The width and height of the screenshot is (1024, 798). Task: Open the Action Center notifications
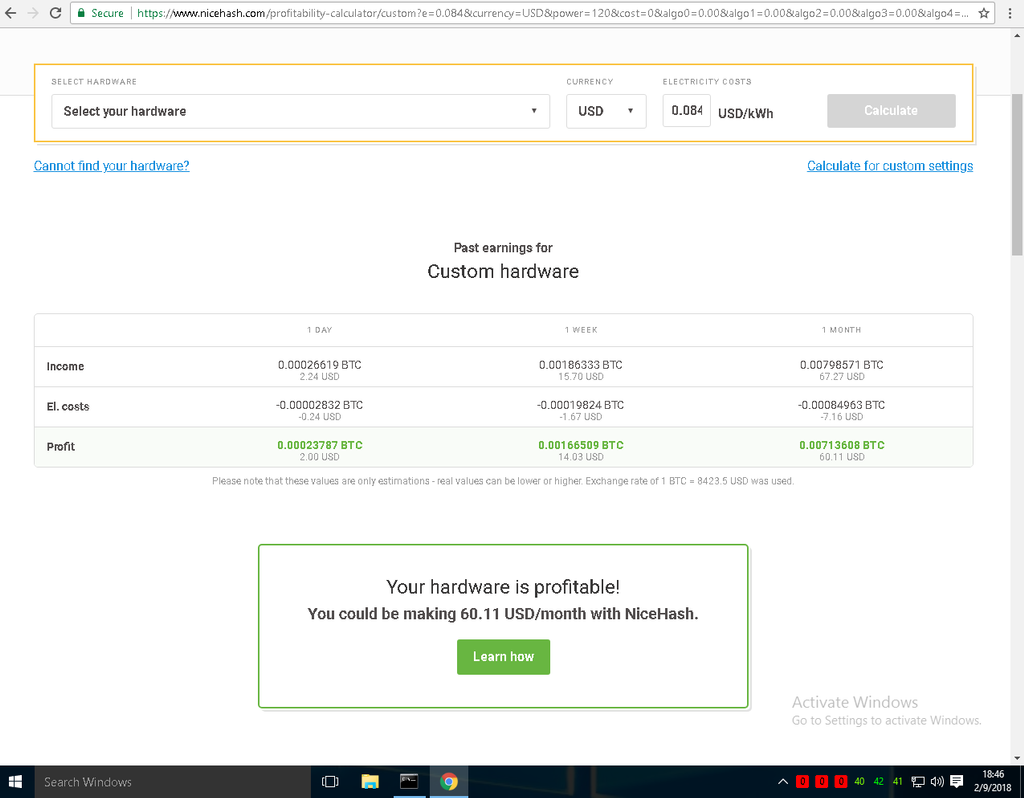pyautogui.click(x=957, y=782)
